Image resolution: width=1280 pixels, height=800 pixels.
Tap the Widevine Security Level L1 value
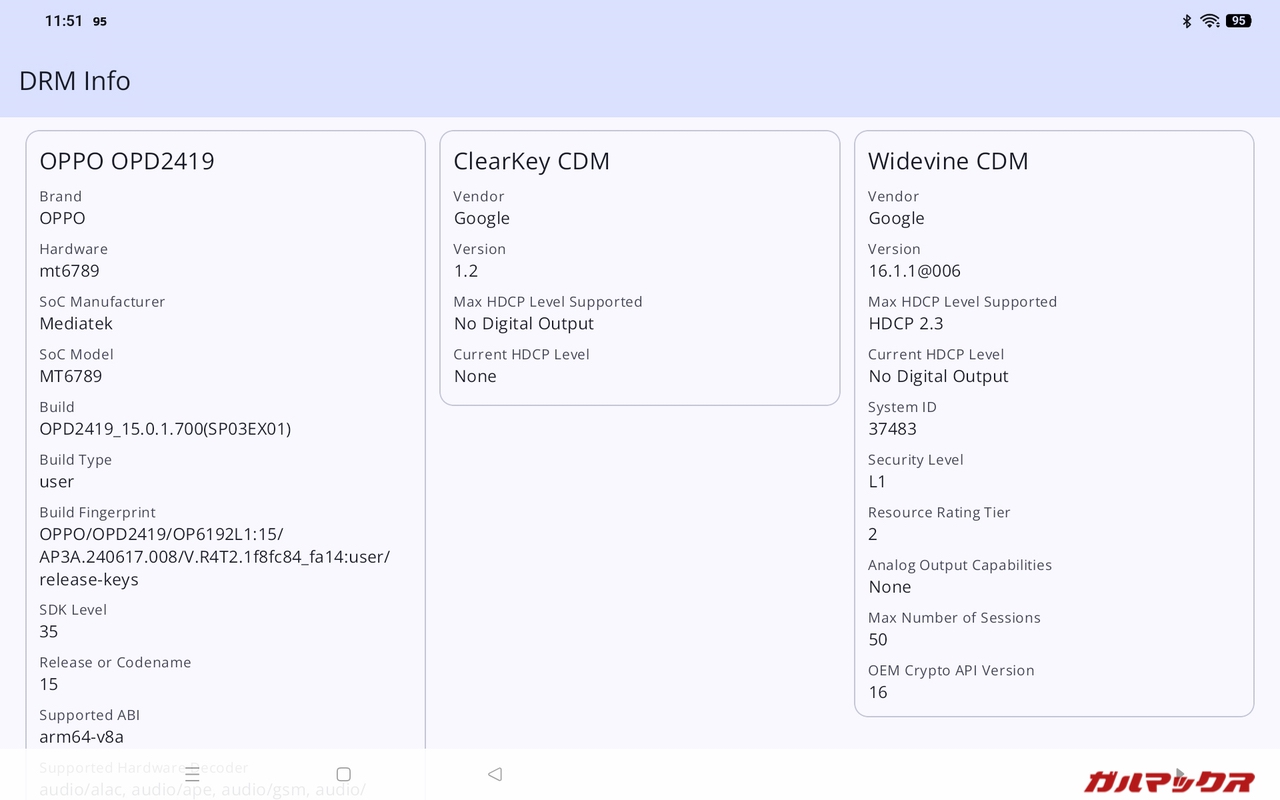point(877,482)
